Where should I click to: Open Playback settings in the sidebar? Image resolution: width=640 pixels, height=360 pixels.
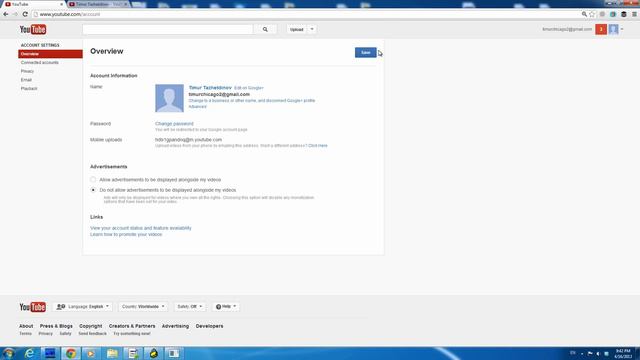tap(29, 88)
